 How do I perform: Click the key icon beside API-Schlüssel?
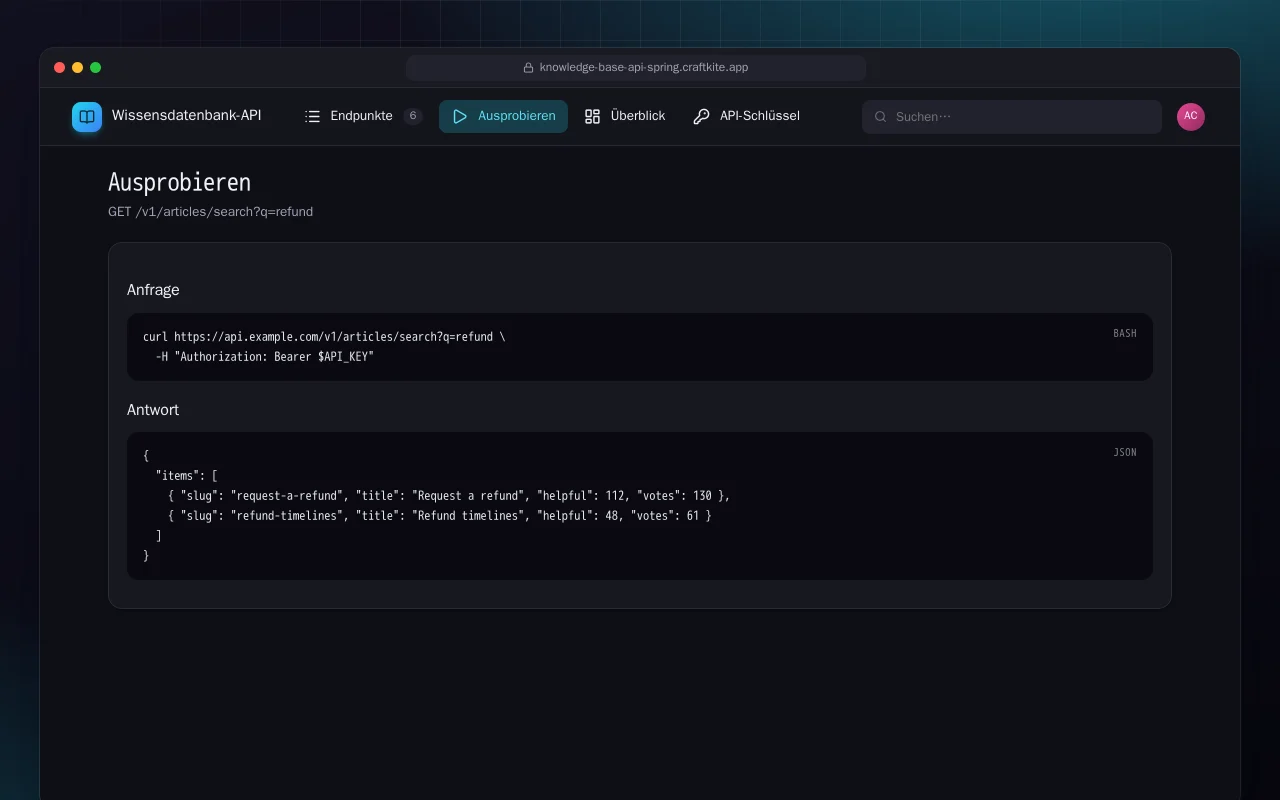(702, 116)
